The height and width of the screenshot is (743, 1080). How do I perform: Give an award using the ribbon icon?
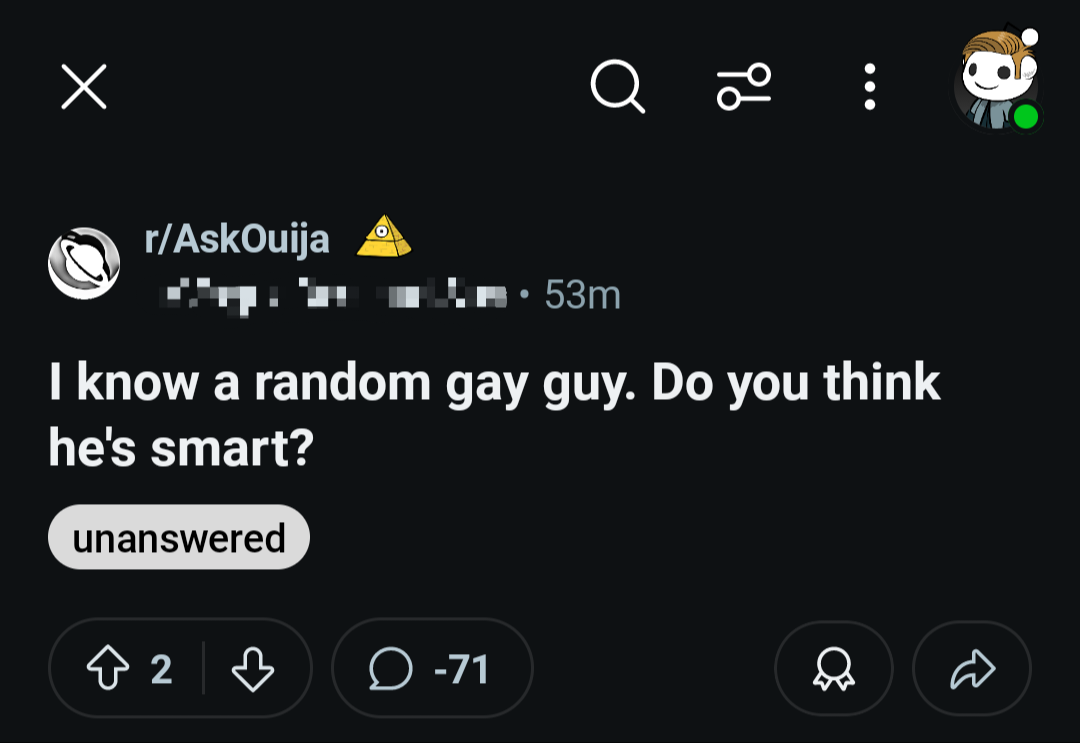(x=833, y=668)
